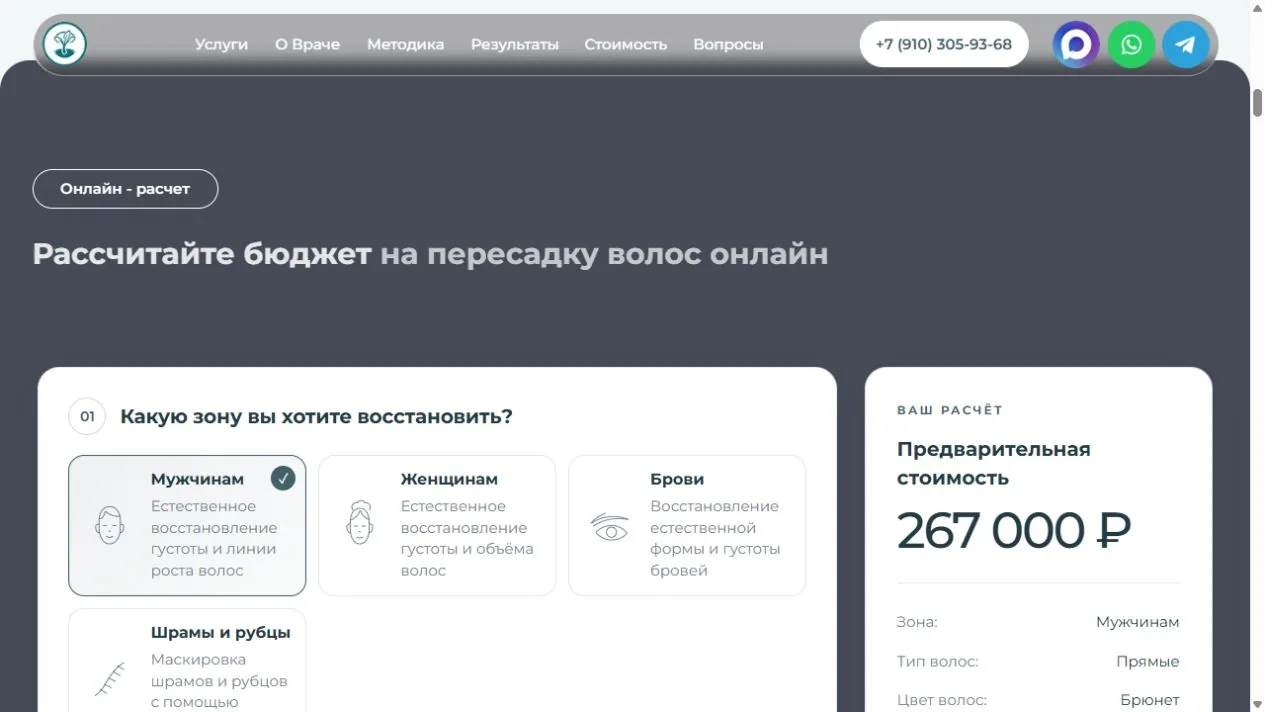Navigate to Результаты section
This screenshot has width=1265, height=712.
[515, 44]
